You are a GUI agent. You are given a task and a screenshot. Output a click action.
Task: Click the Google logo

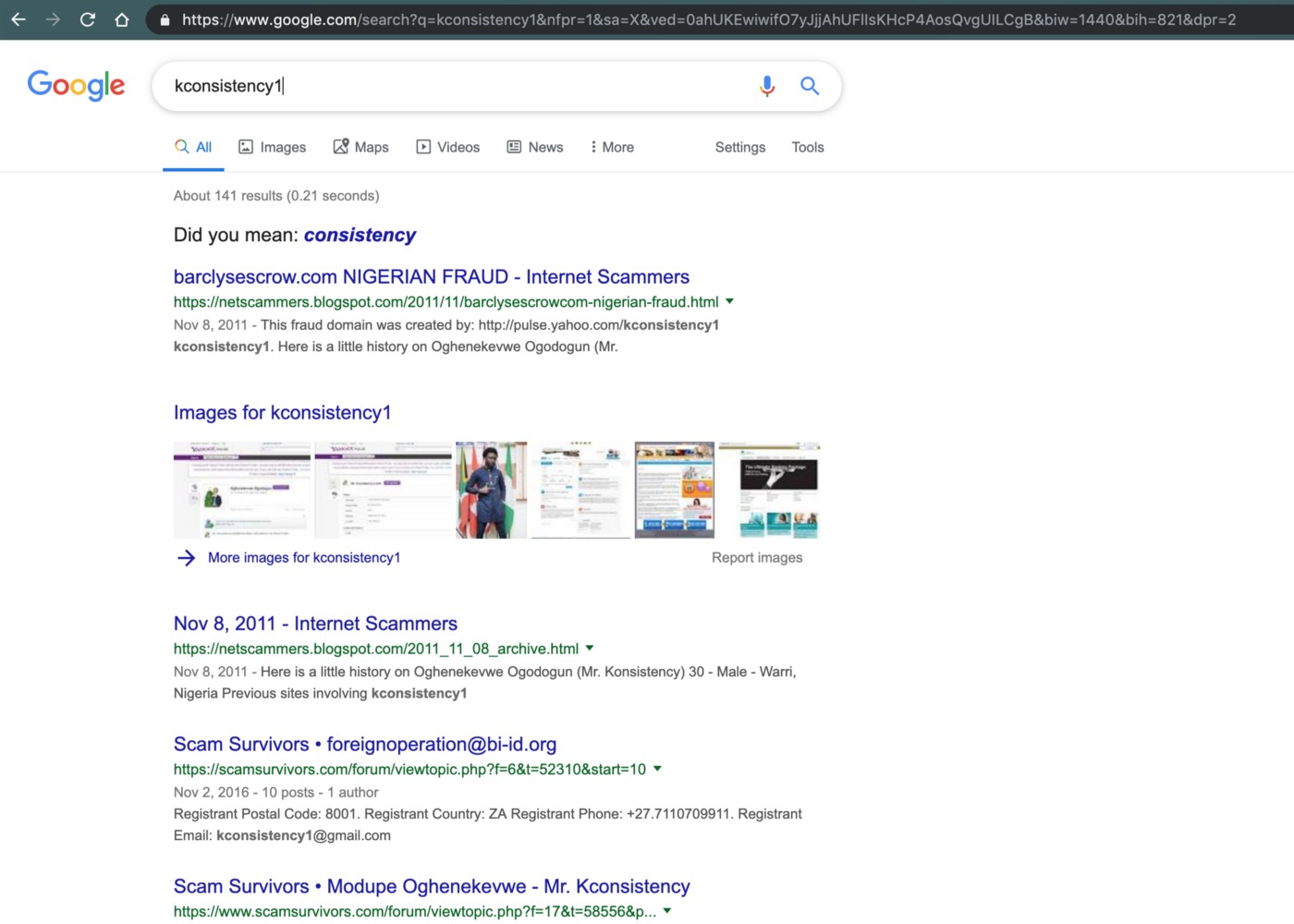(x=76, y=85)
